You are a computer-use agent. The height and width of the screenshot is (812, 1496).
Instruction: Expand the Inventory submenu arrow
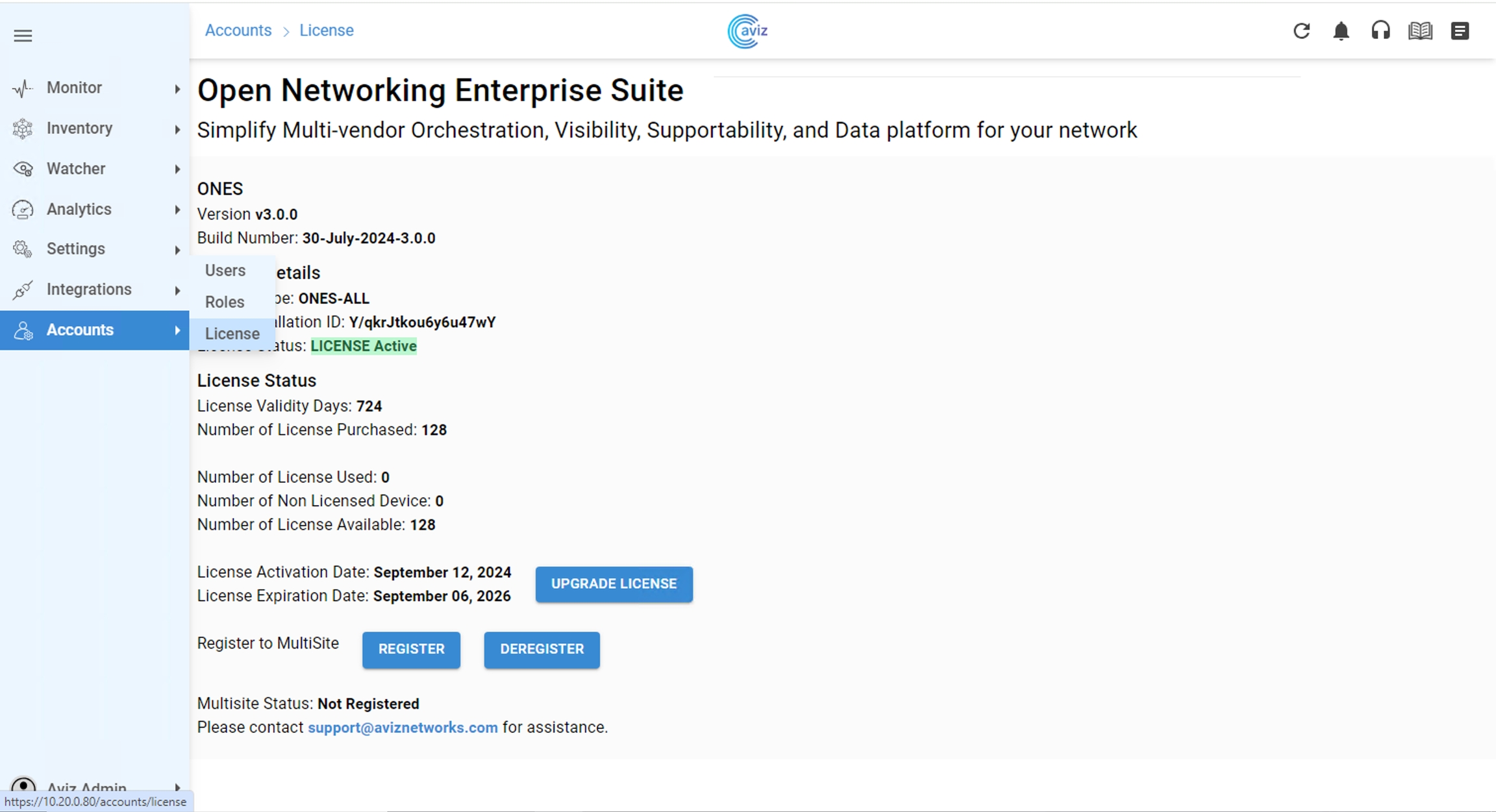click(177, 129)
